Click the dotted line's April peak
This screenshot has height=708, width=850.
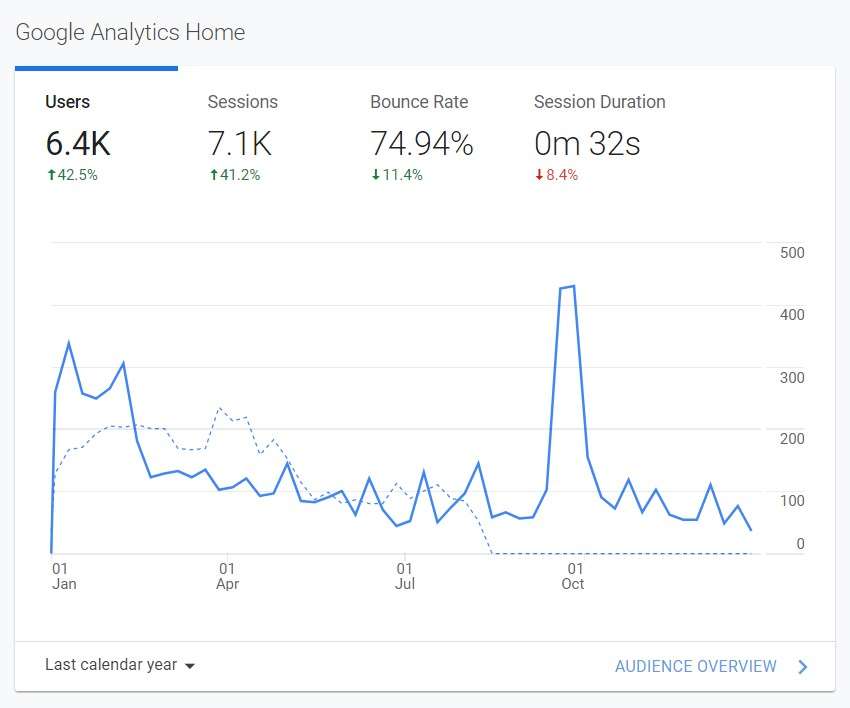[220, 408]
